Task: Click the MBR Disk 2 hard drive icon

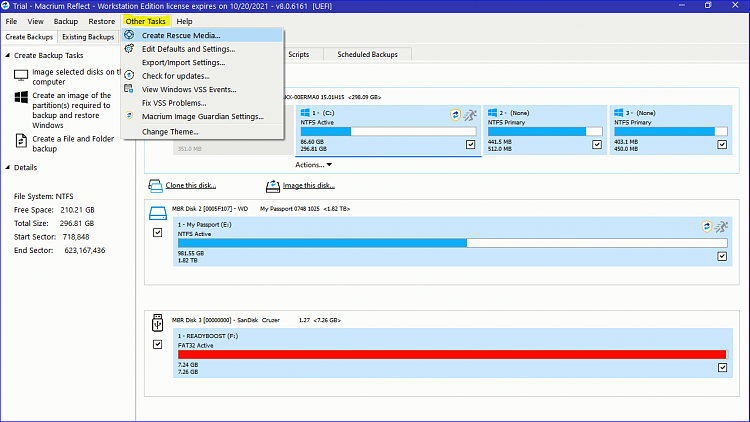Action: coord(158,213)
